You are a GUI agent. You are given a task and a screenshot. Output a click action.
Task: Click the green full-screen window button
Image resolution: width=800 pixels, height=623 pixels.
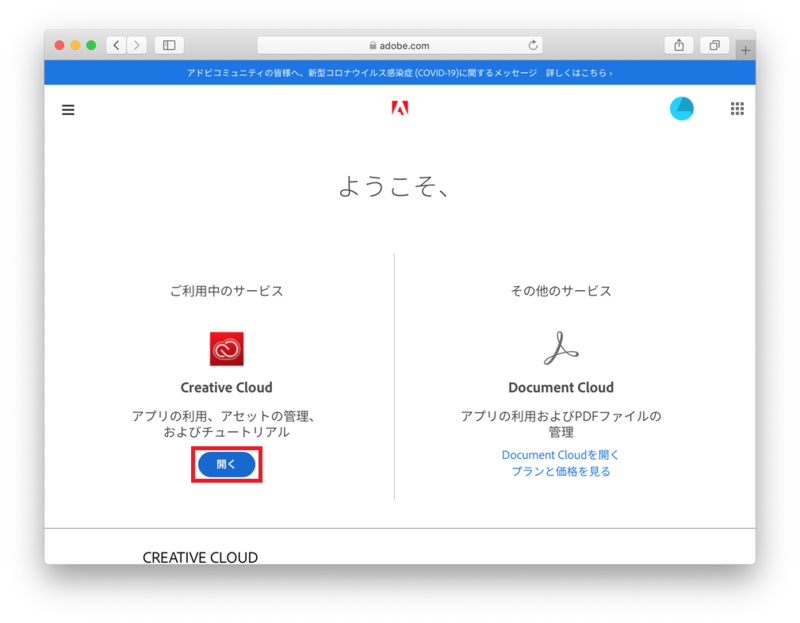coord(91,45)
